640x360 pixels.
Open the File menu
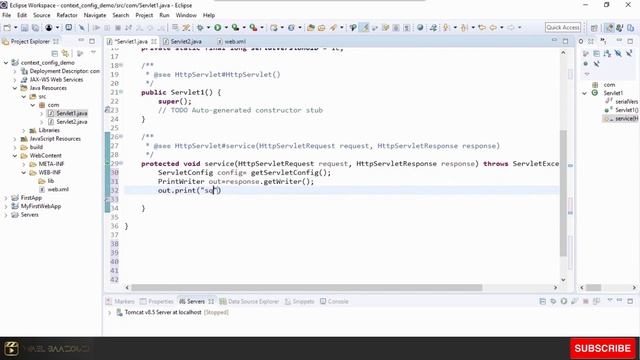[7, 15]
